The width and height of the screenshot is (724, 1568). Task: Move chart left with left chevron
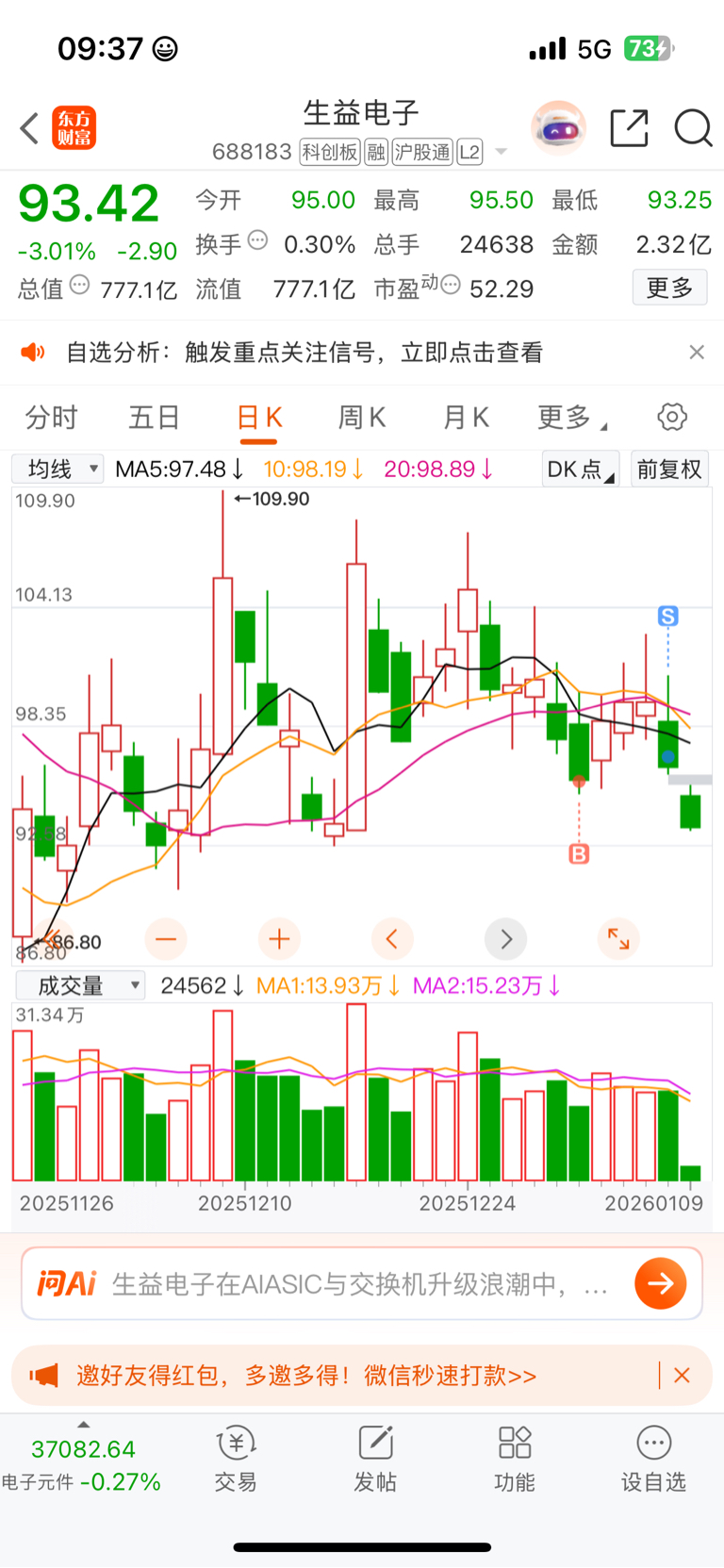pos(392,939)
